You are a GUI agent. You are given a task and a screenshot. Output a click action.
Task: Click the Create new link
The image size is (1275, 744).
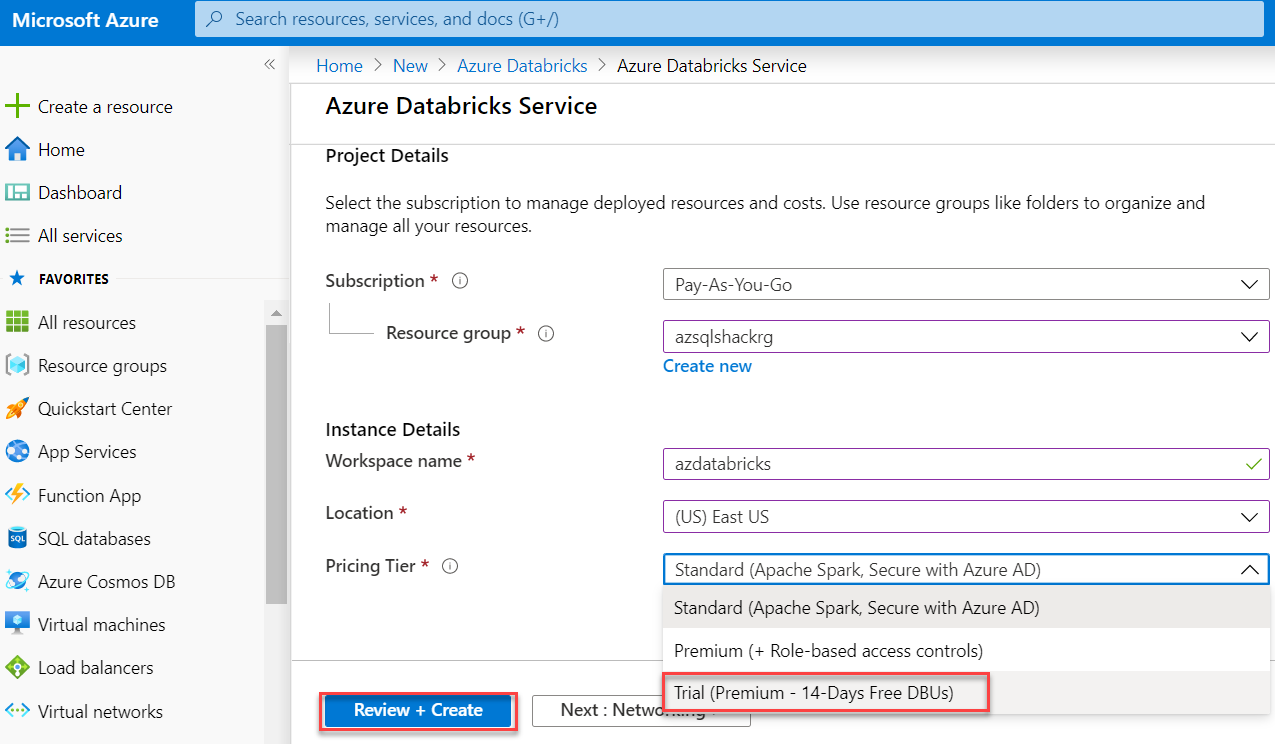click(x=707, y=366)
